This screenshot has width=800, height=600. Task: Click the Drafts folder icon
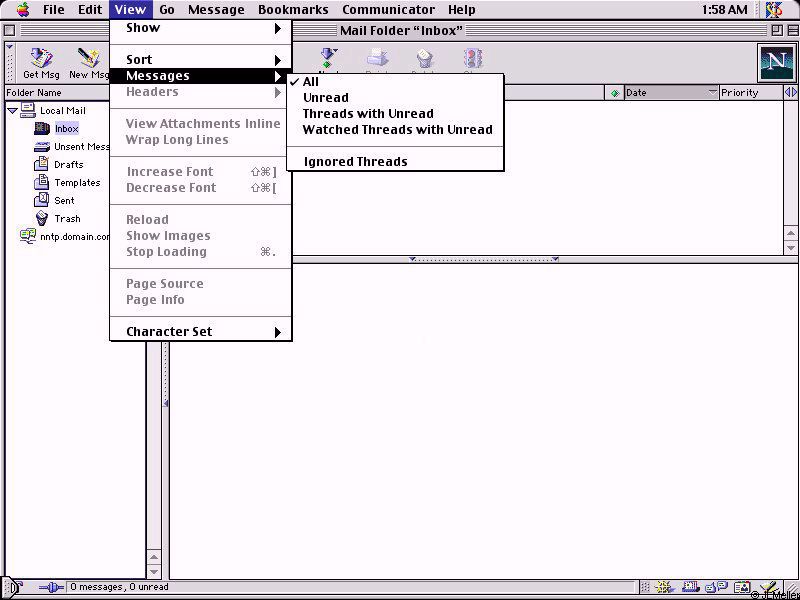pyautogui.click(x=41, y=164)
